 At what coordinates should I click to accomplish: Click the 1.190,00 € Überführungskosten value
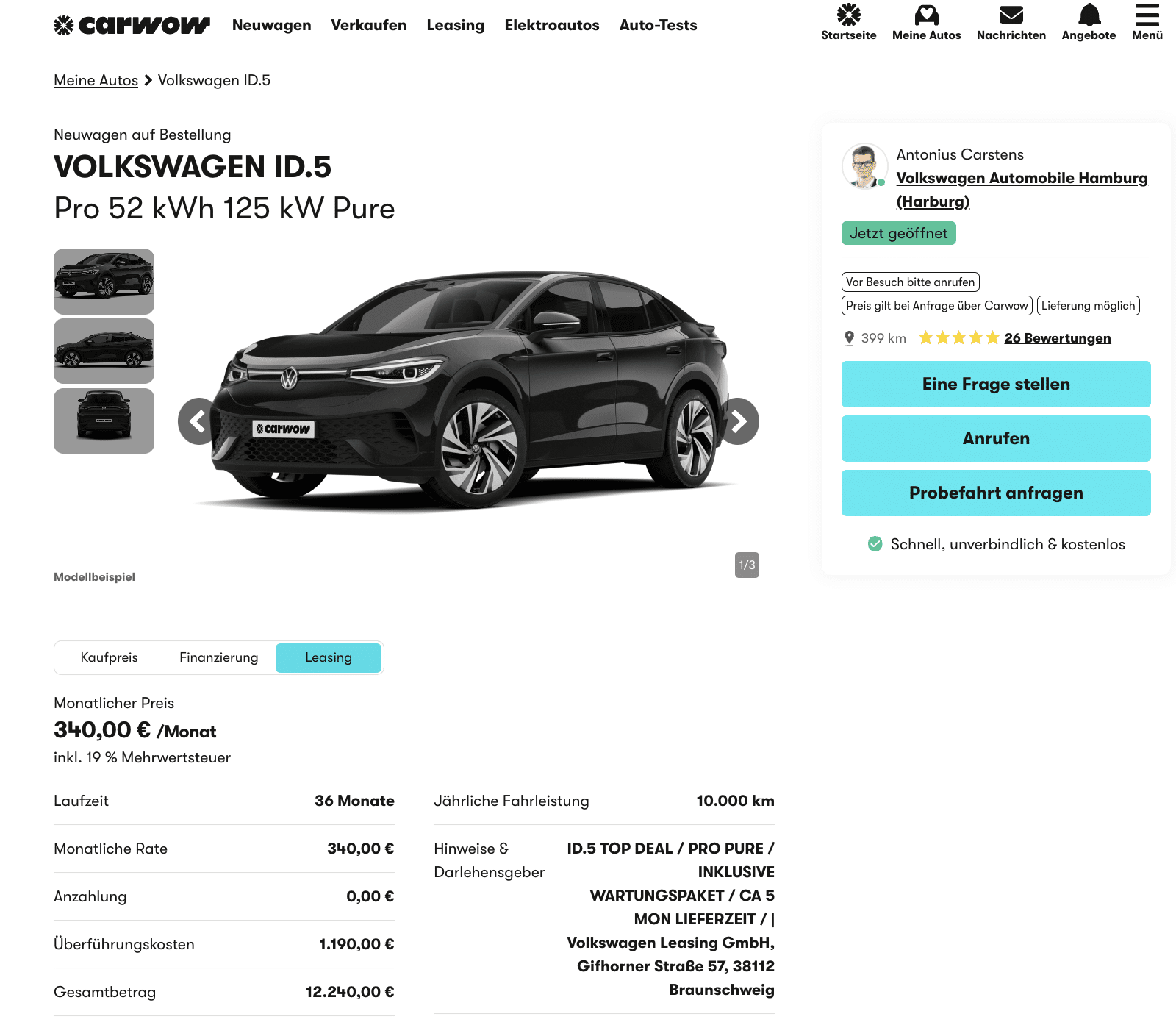point(356,944)
